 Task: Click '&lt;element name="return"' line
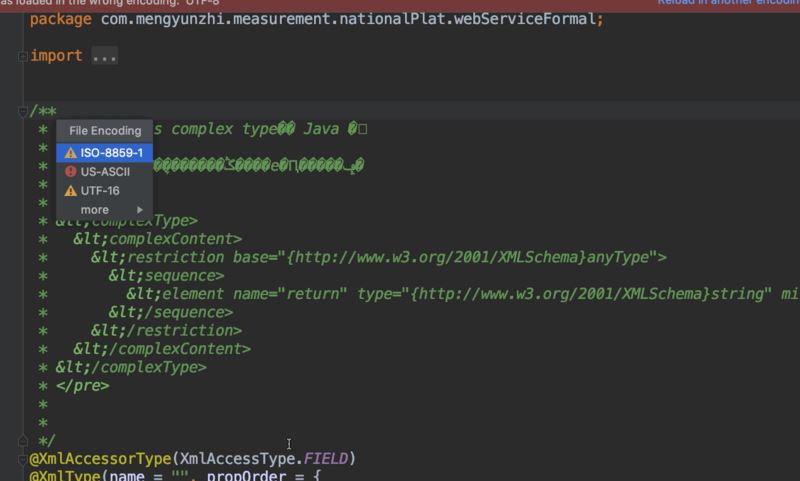(x=462, y=294)
